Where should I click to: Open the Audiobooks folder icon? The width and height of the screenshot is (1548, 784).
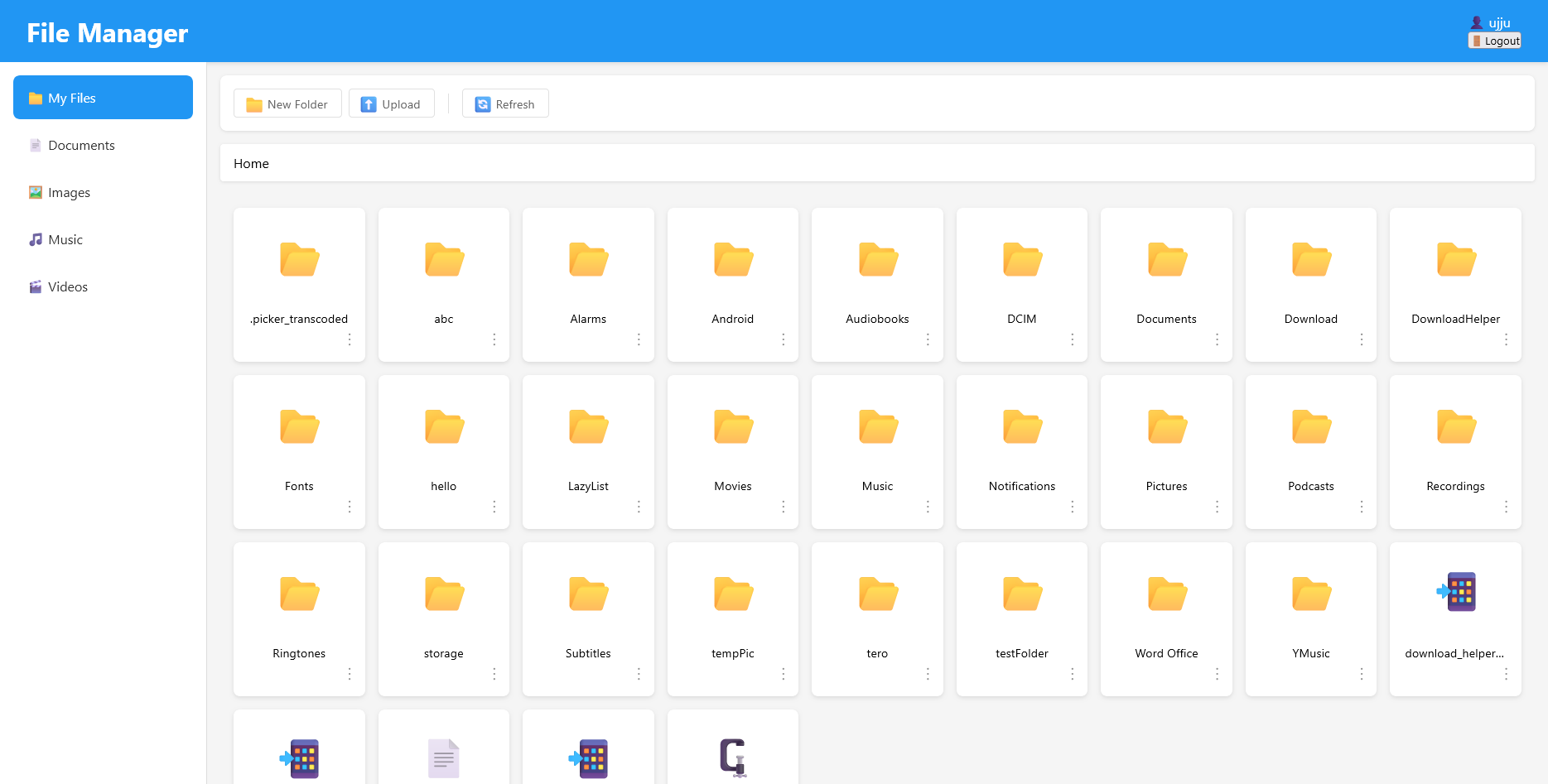[877, 260]
